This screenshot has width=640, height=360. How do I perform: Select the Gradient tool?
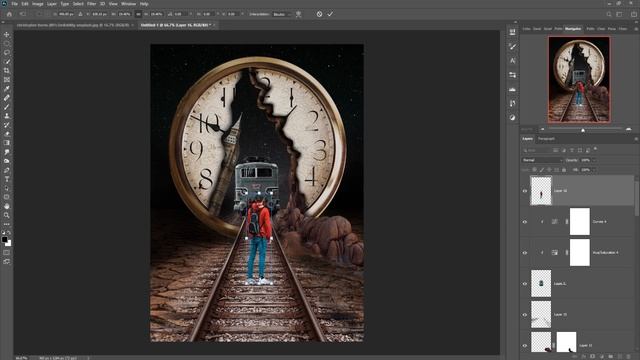click(x=7, y=143)
